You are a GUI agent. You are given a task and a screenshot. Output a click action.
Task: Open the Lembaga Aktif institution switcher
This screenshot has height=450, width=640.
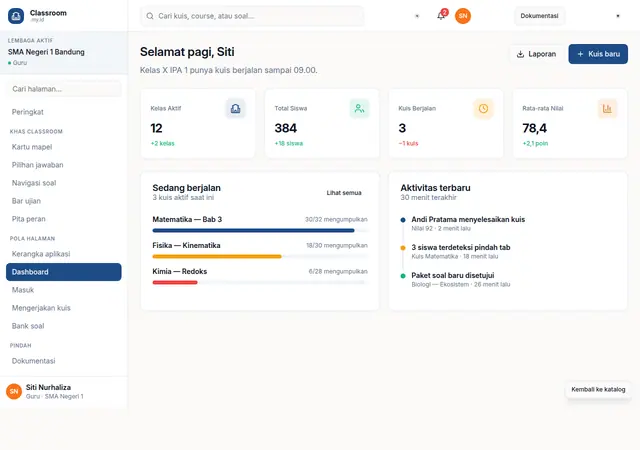coord(64,52)
